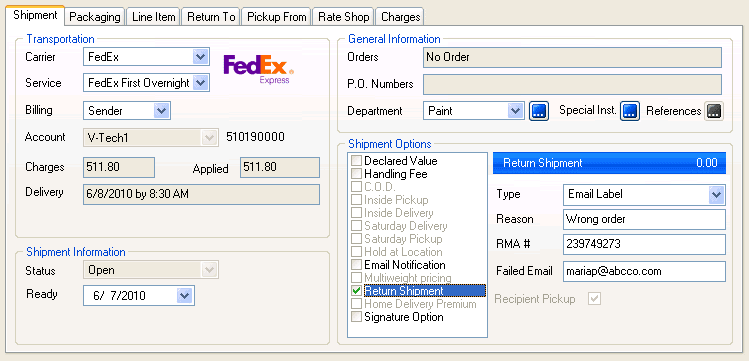Open the Status dropdown
Image resolution: width=749 pixels, height=361 pixels.
(x=209, y=270)
